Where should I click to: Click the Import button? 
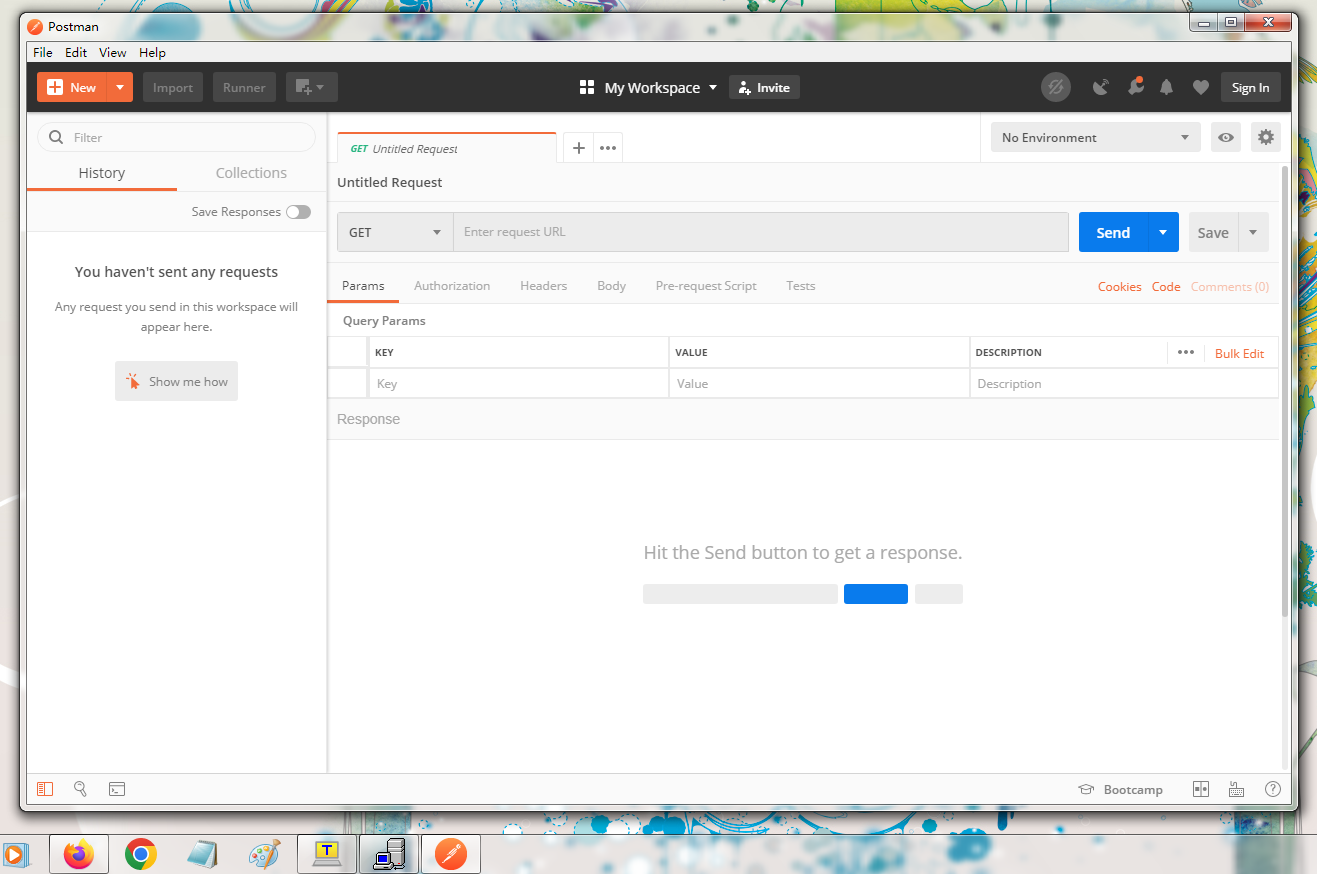tap(173, 88)
